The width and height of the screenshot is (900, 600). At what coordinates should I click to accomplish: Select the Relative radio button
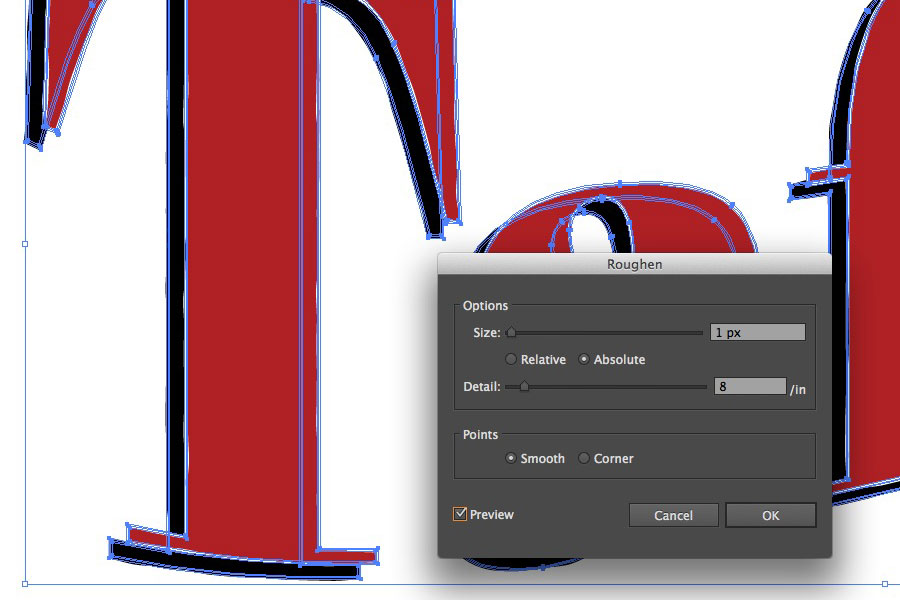point(510,359)
